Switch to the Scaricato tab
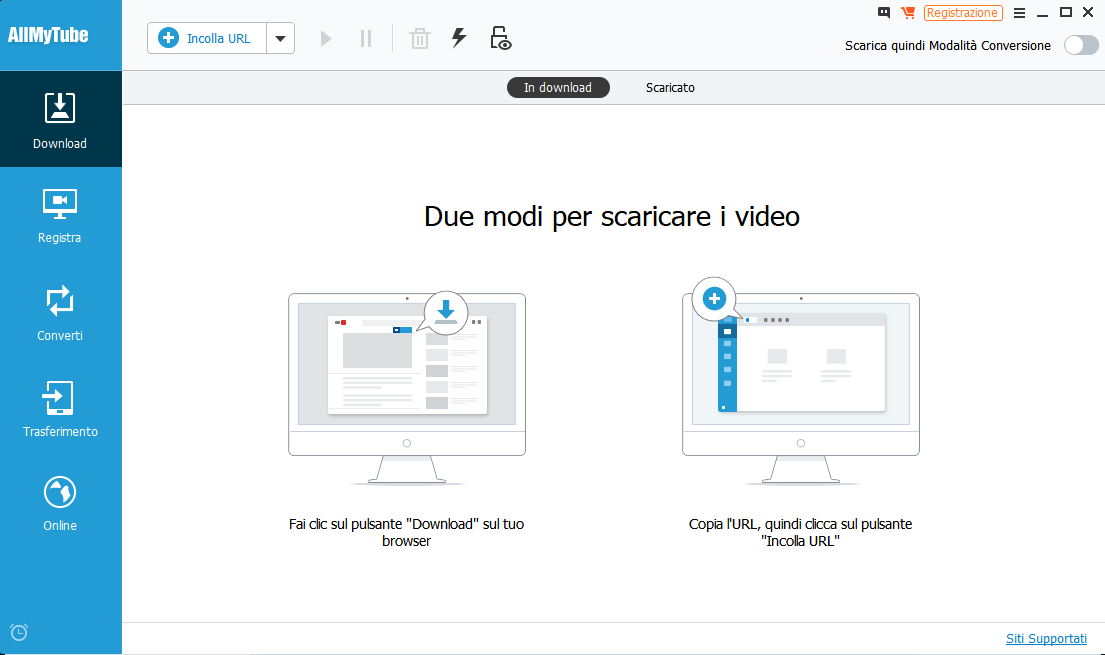This screenshot has height=655, width=1105. tap(670, 87)
